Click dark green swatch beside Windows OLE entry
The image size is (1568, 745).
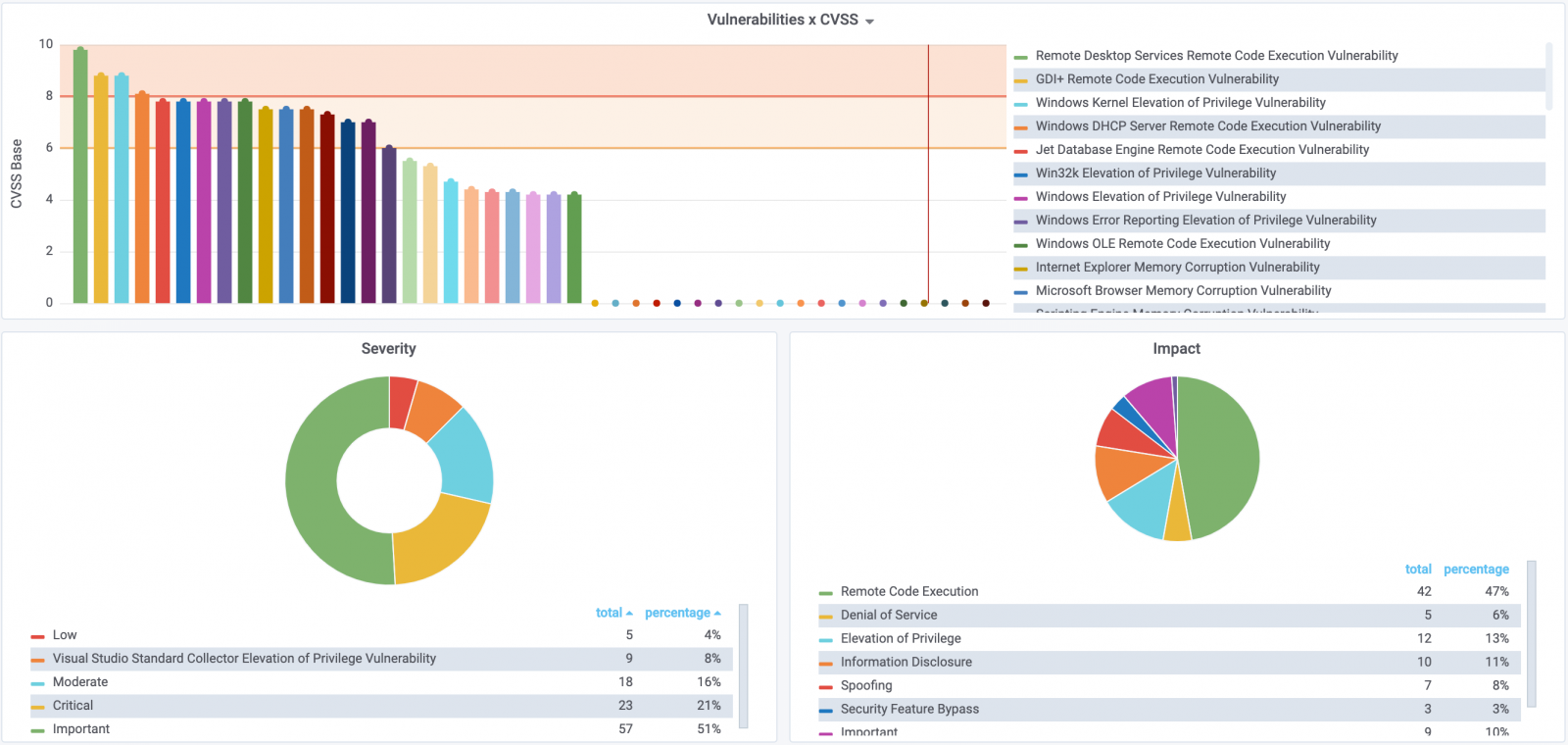coord(1021,245)
